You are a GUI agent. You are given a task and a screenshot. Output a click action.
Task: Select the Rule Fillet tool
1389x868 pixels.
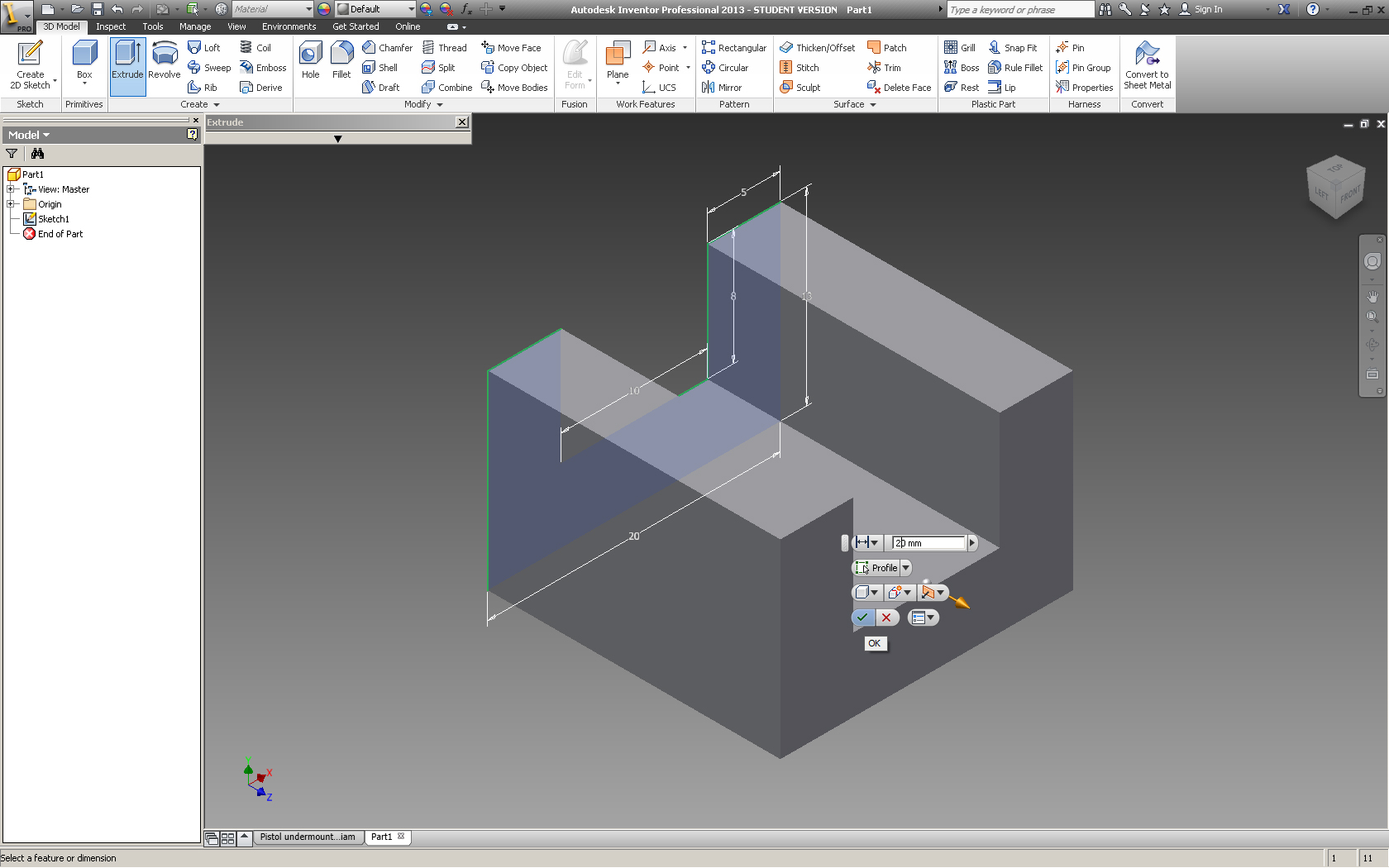pos(1015,68)
